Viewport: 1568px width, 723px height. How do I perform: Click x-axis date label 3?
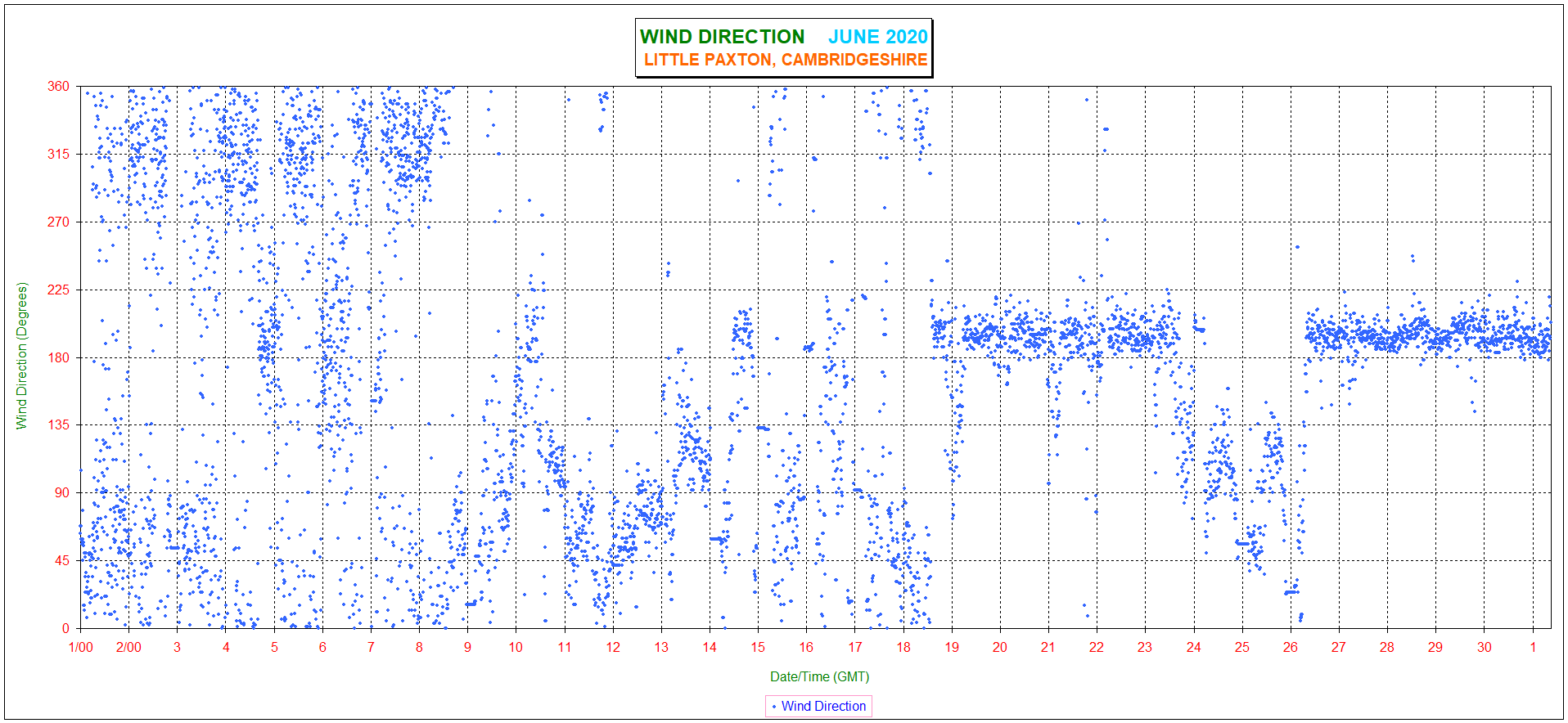pos(177,647)
